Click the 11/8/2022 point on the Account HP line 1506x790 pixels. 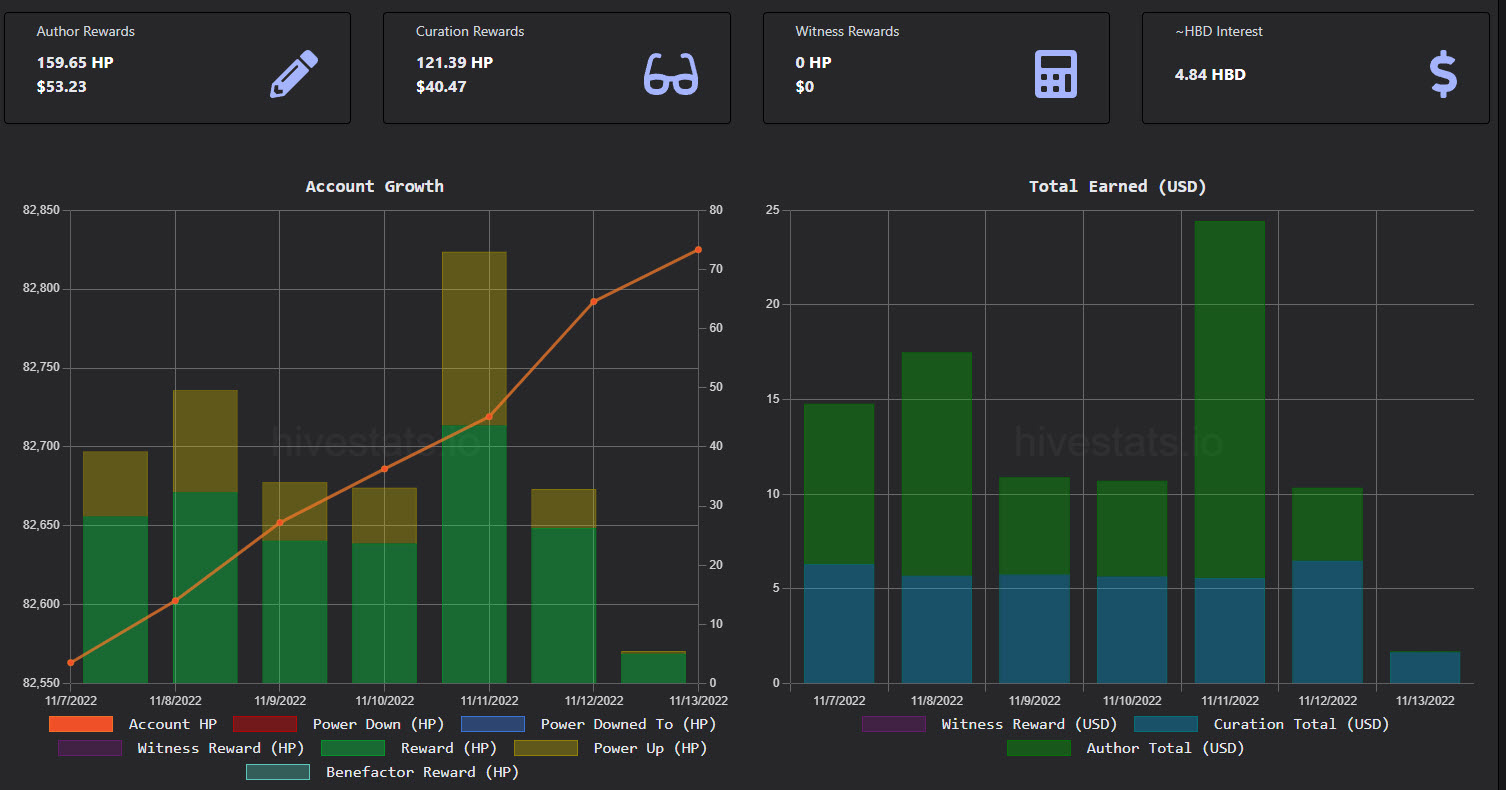click(x=175, y=600)
